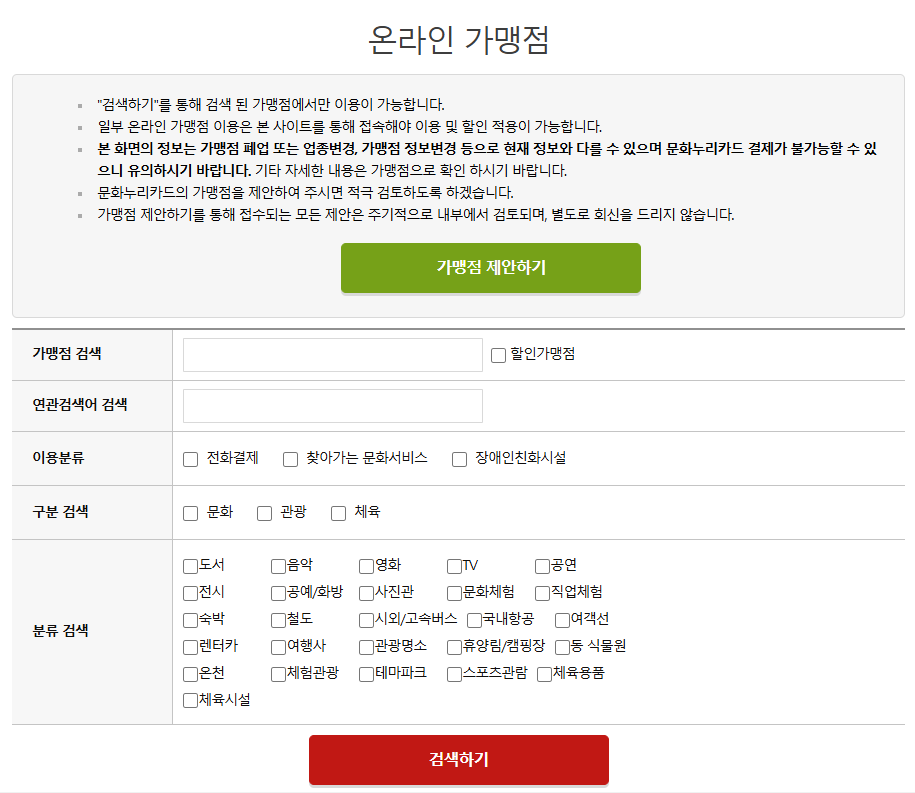
Task: Check the 도서 classification box
Action: pyautogui.click(x=189, y=566)
